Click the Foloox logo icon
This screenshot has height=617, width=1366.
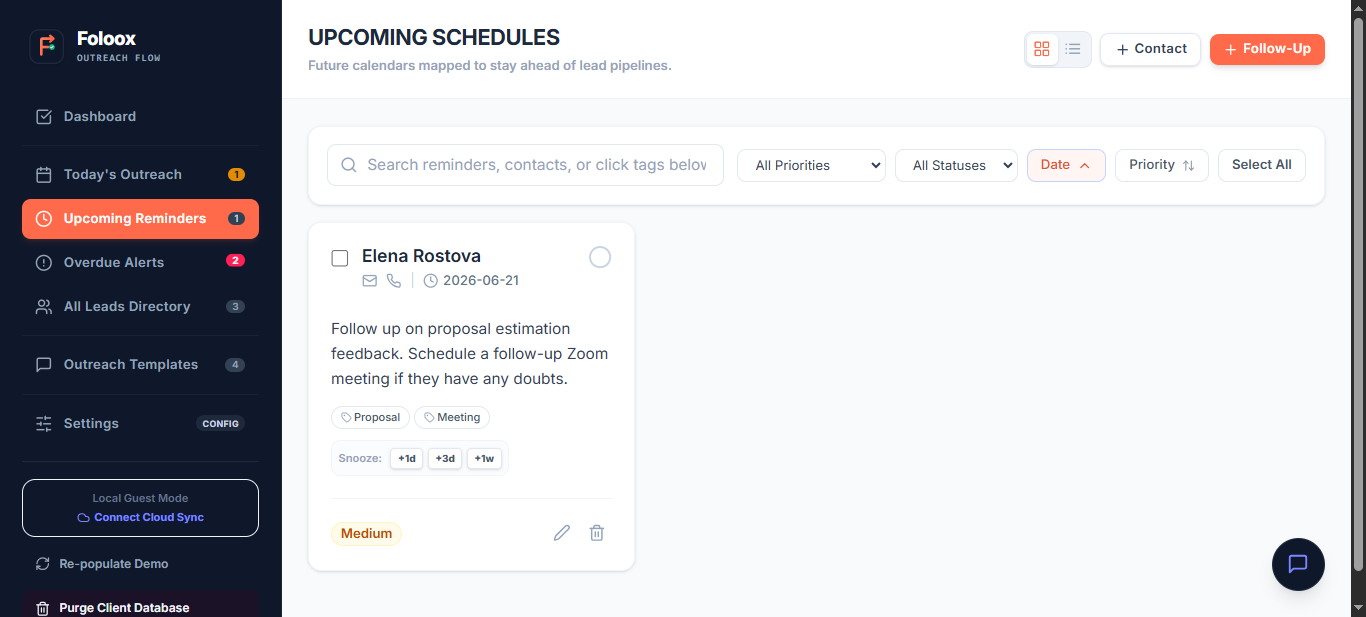pos(46,46)
